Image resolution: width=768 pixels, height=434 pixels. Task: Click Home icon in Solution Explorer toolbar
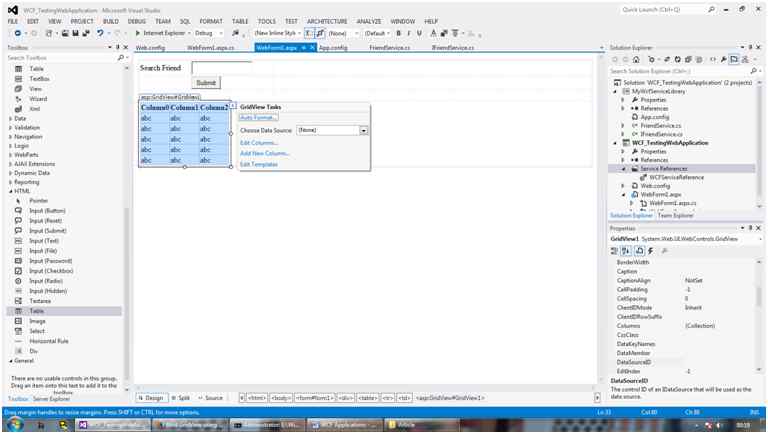[636, 59]
